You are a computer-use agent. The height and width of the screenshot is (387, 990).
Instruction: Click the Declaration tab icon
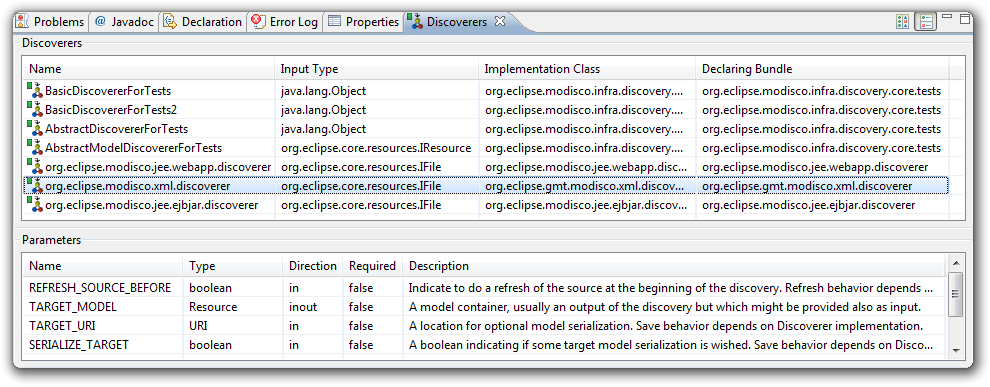pos(170,21)
